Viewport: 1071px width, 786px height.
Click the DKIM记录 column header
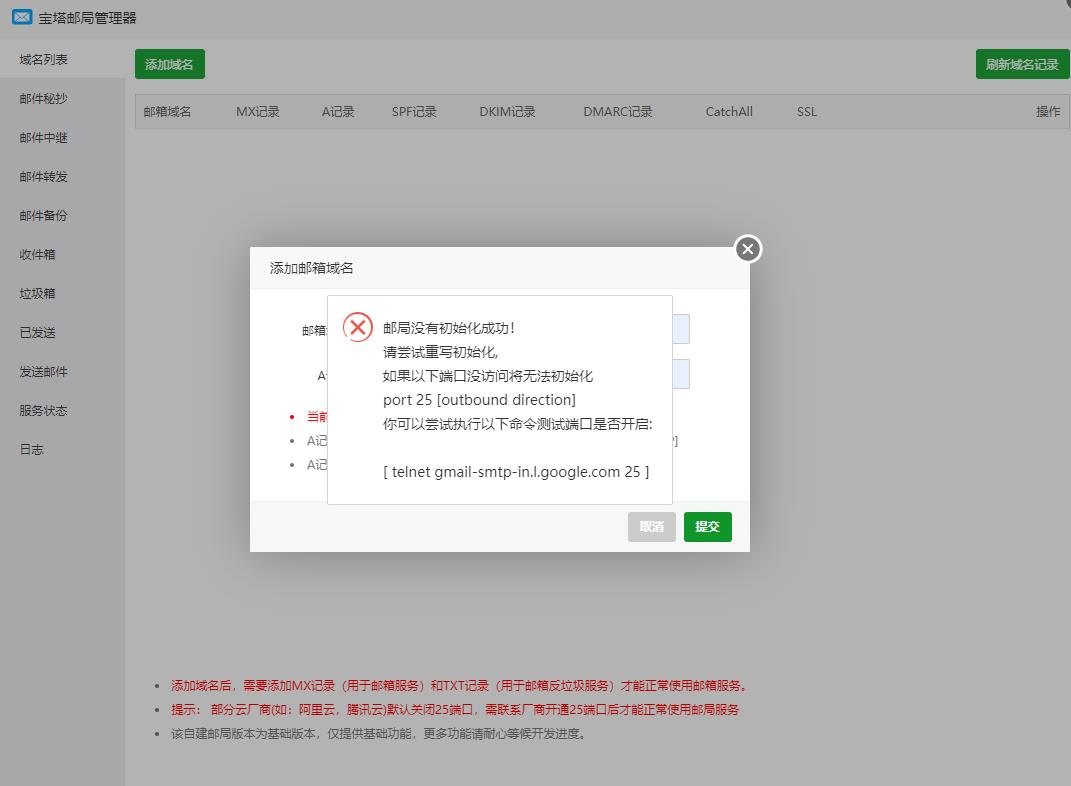click(x=507, y=111)
